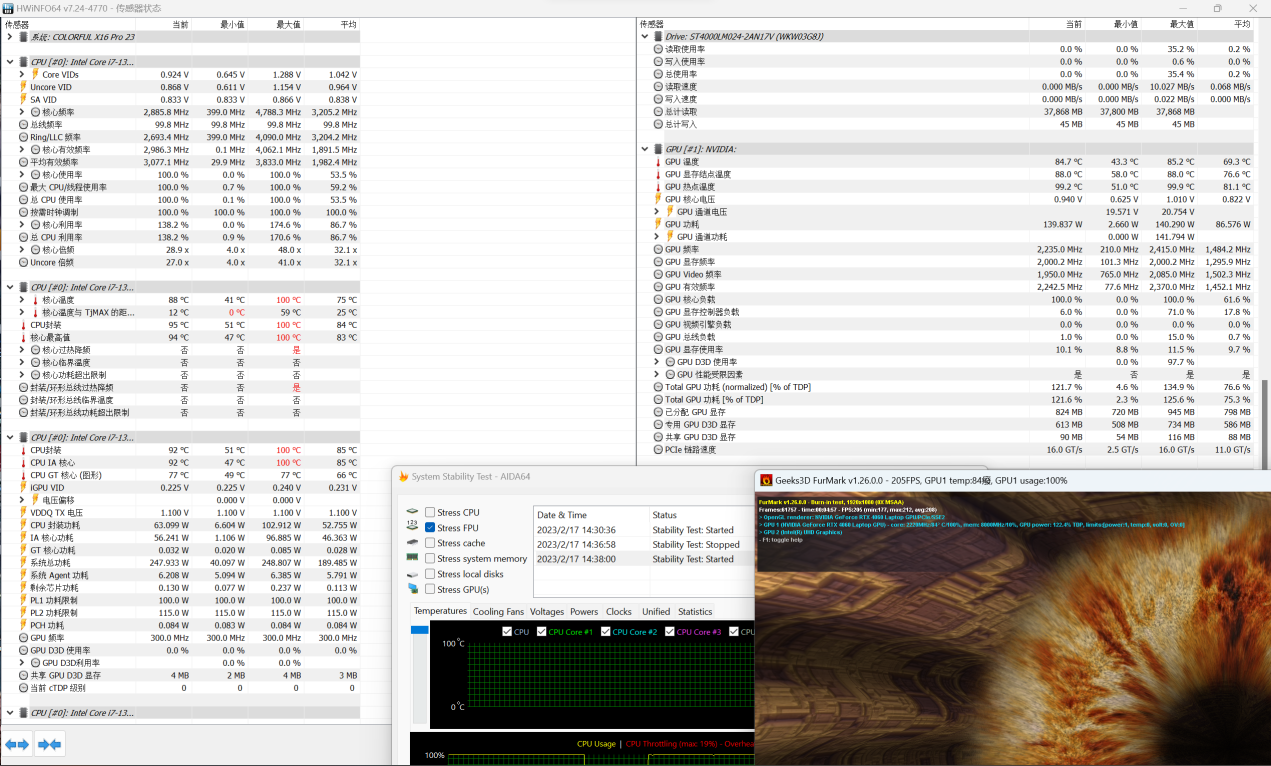Click the thermometer icon beside GPU 温度
The image size is (1271, 766).
point(657,162)
